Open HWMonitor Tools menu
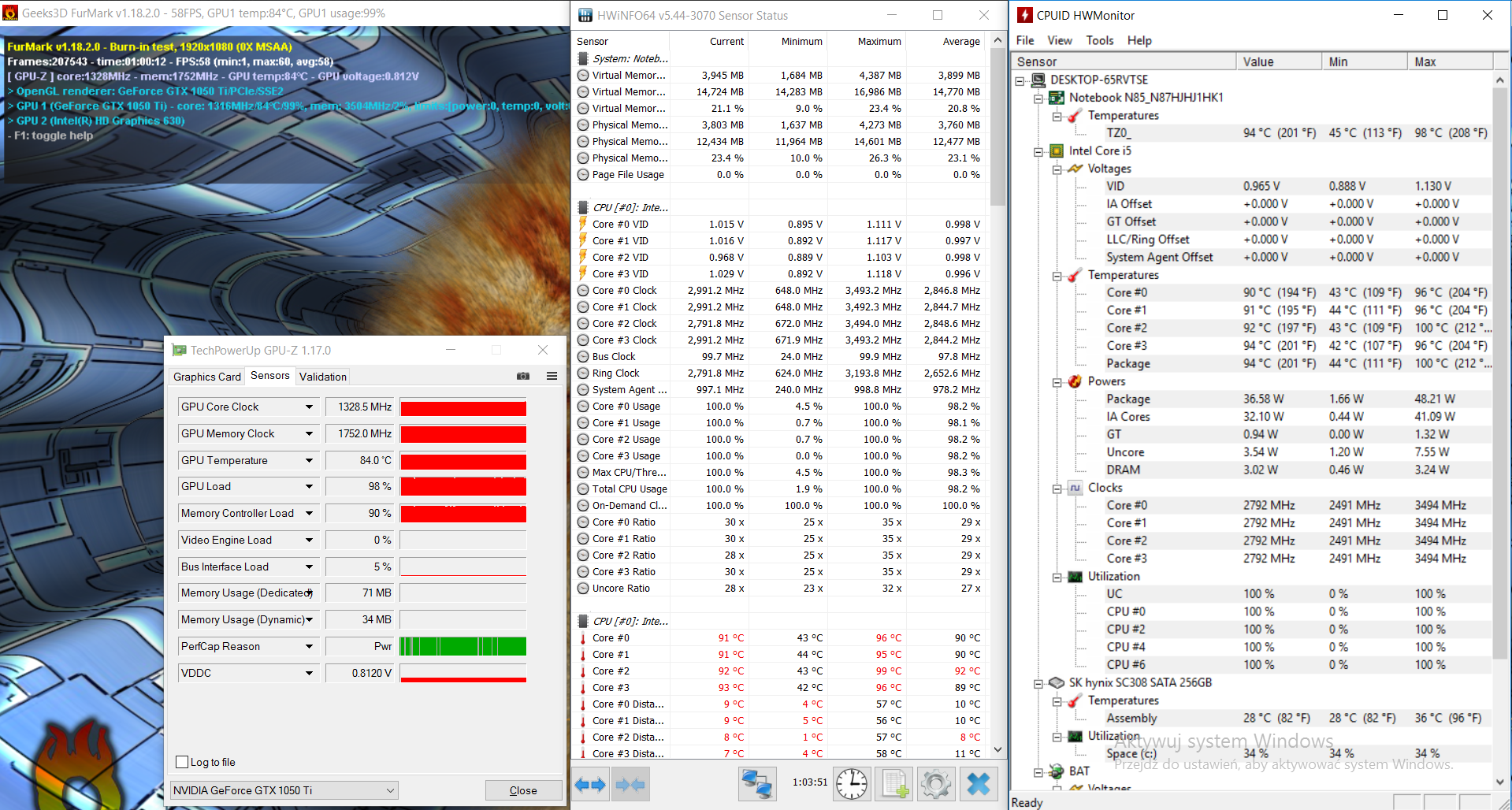 tap(1100, 40)
